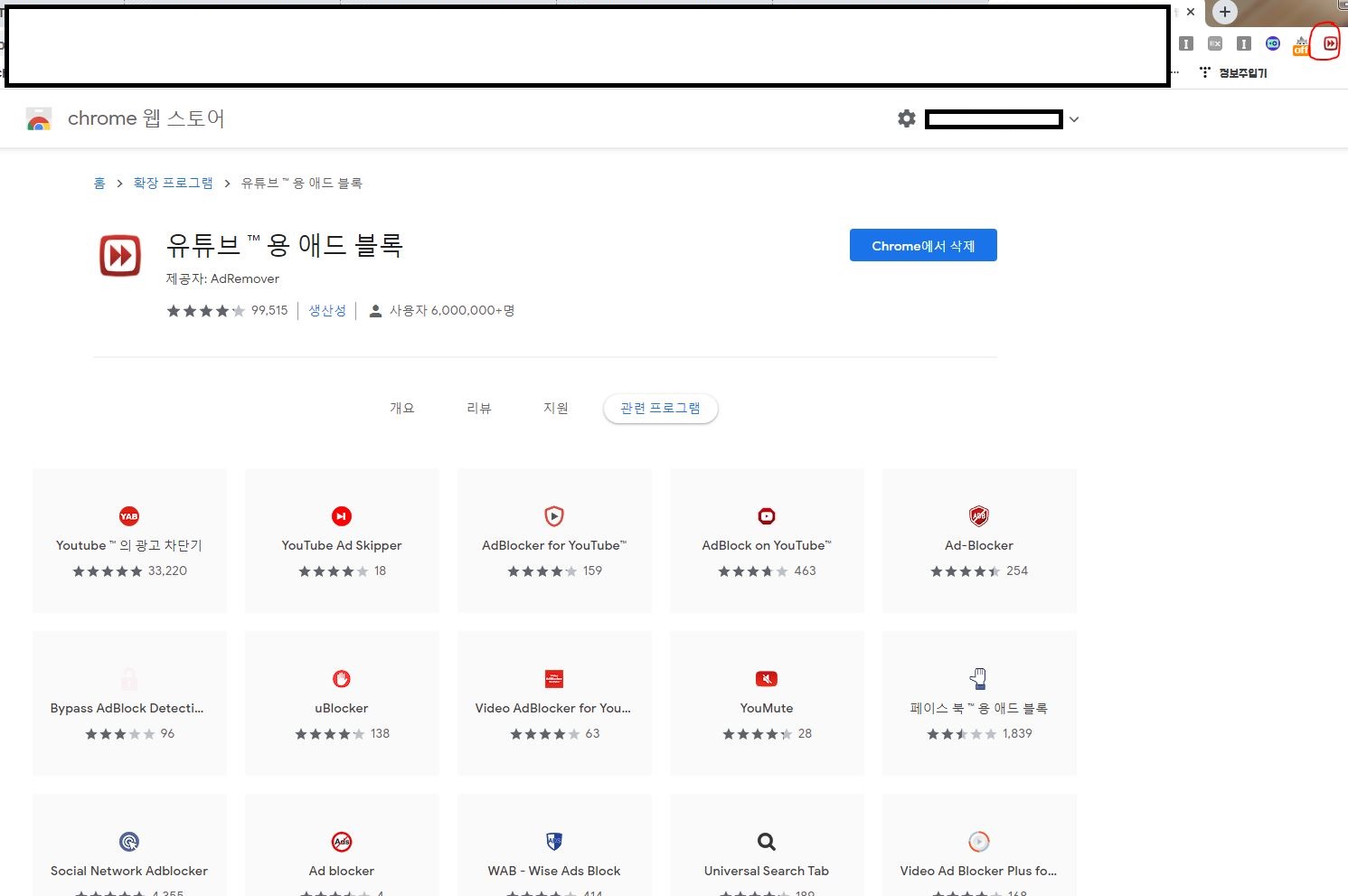Click the YAB icon of Youtube 광고 차단기

coord(129,516)
